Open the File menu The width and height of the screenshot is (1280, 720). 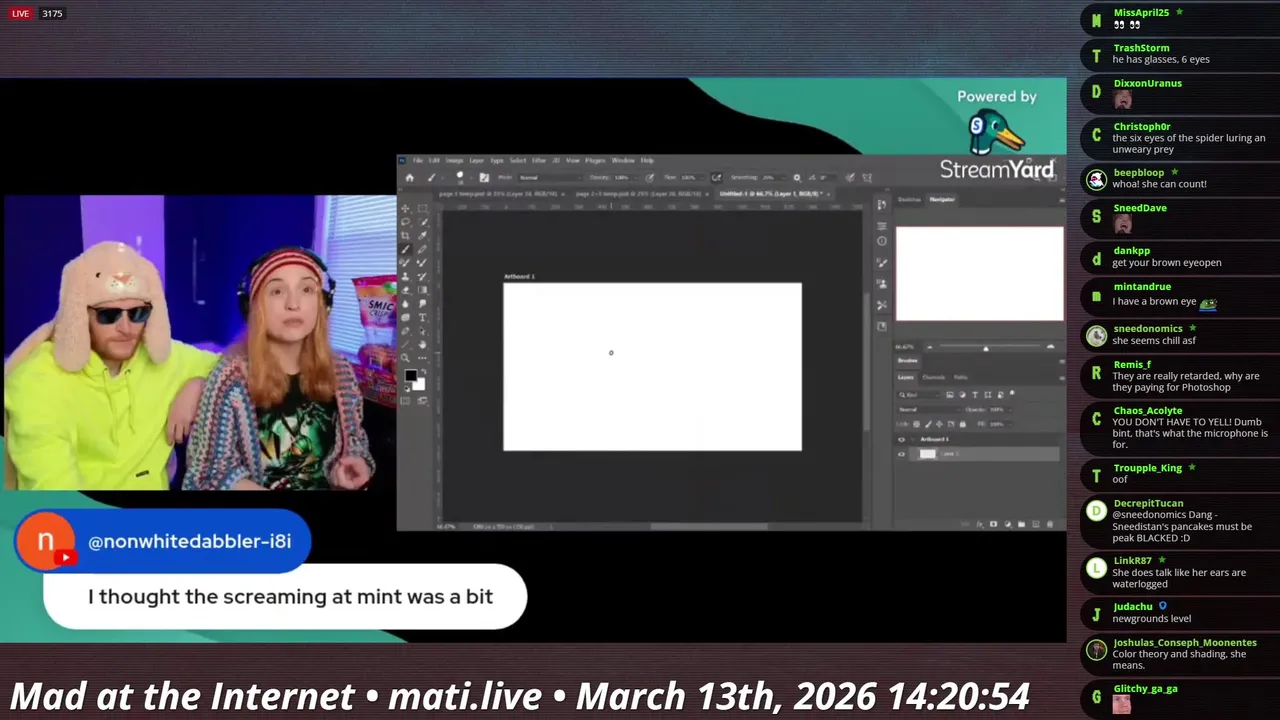[417, 160]
